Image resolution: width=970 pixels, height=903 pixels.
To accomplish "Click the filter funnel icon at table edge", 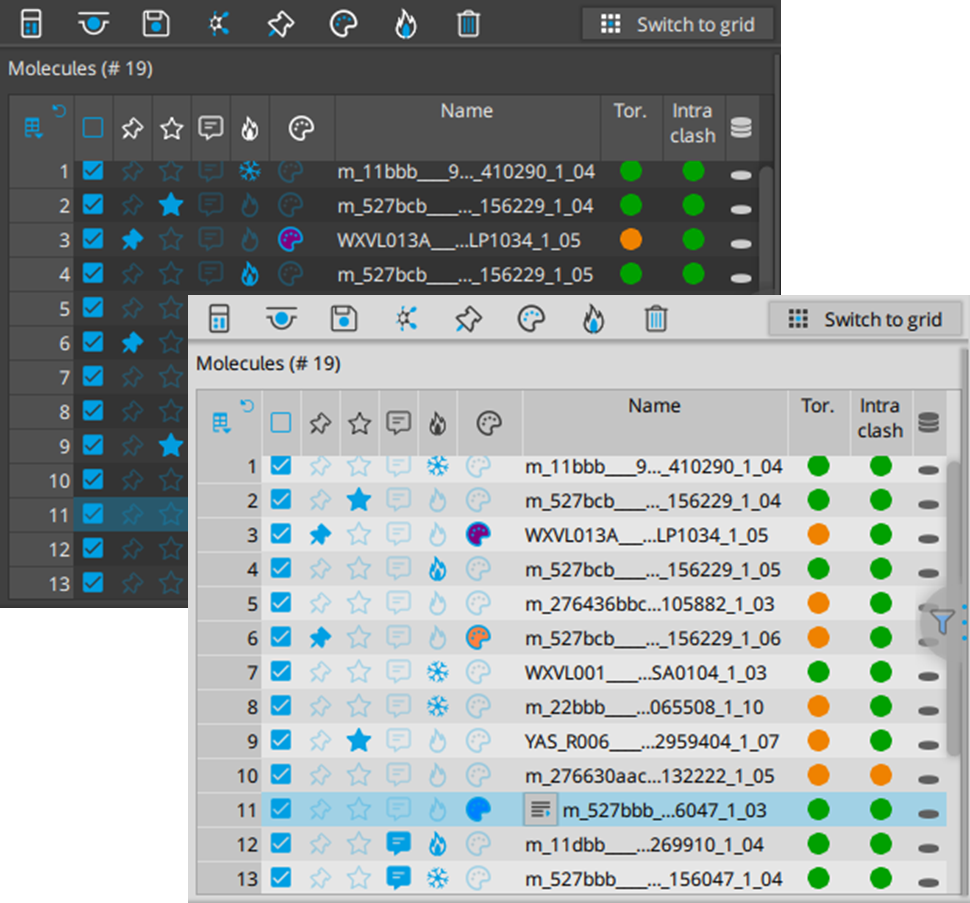I will click(942, 622).
